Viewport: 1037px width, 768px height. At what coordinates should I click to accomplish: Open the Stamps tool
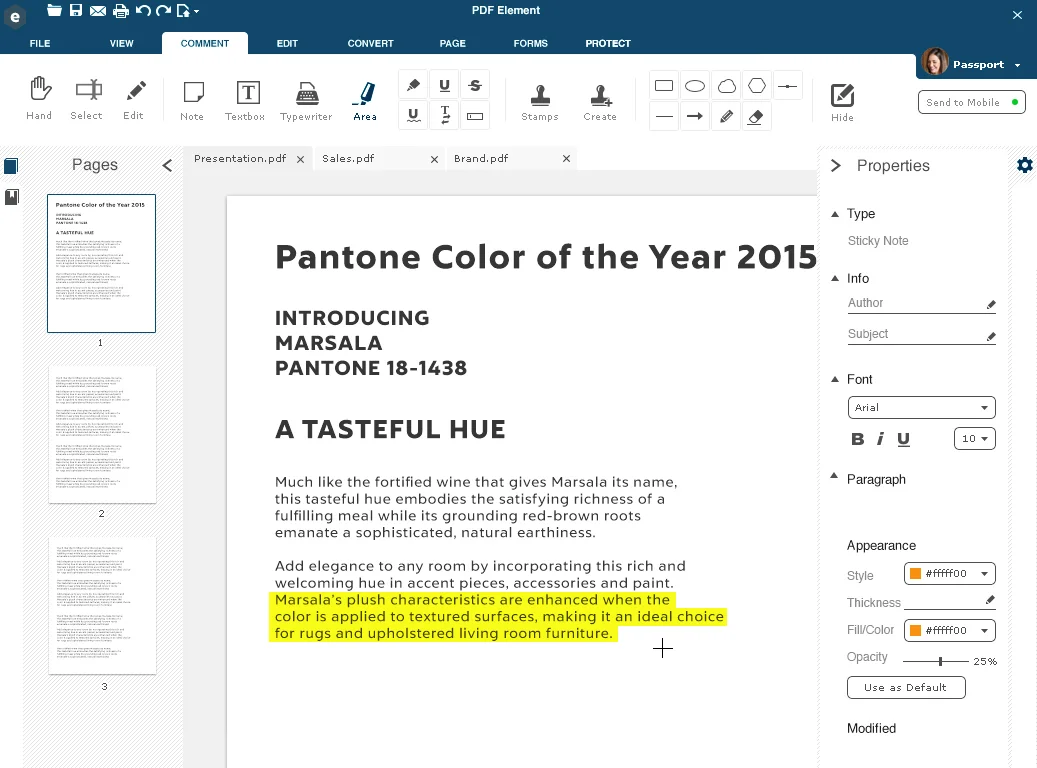tap(540, 101)
